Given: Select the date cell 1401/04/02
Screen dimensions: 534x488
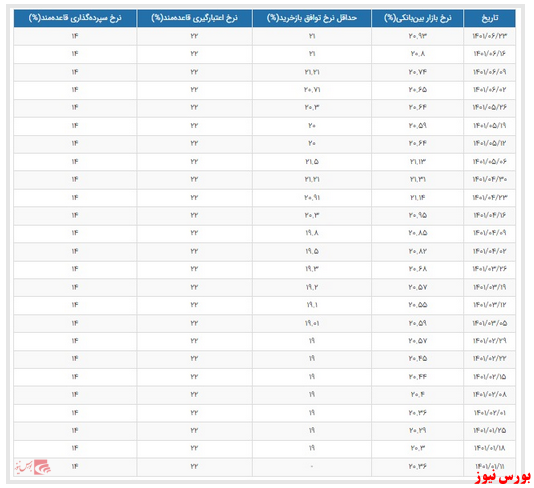Looking at the screenshot, I should coord(489,251).
